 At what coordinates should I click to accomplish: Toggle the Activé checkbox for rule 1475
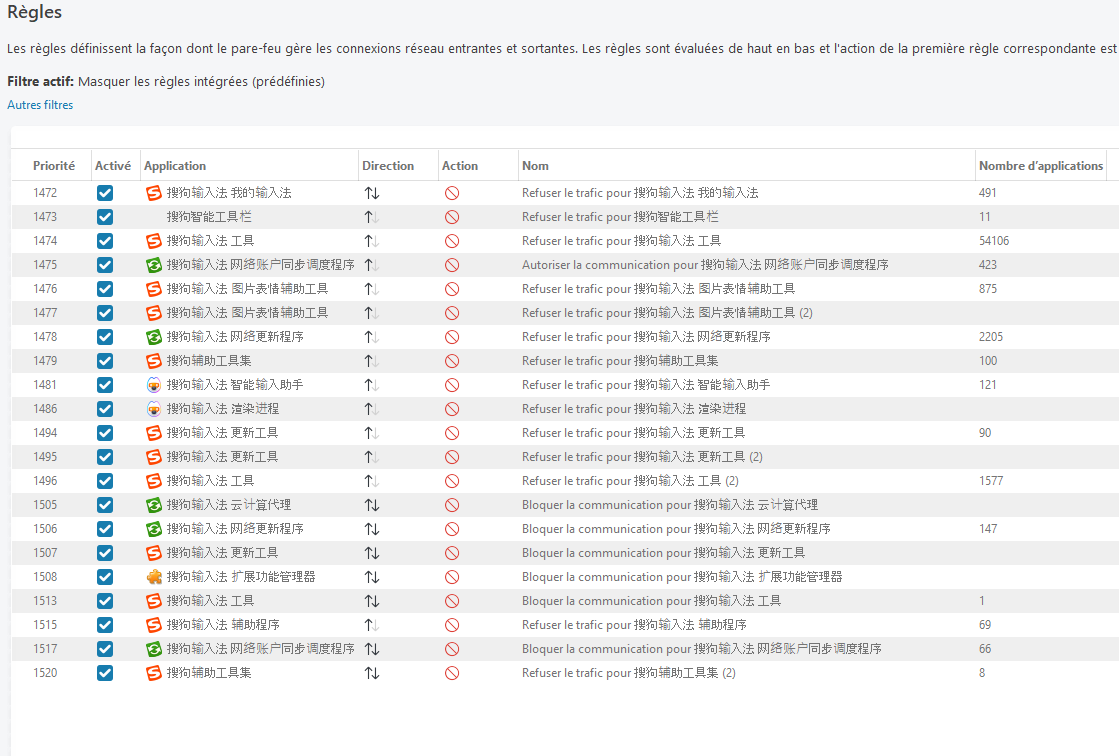(105, 265)
